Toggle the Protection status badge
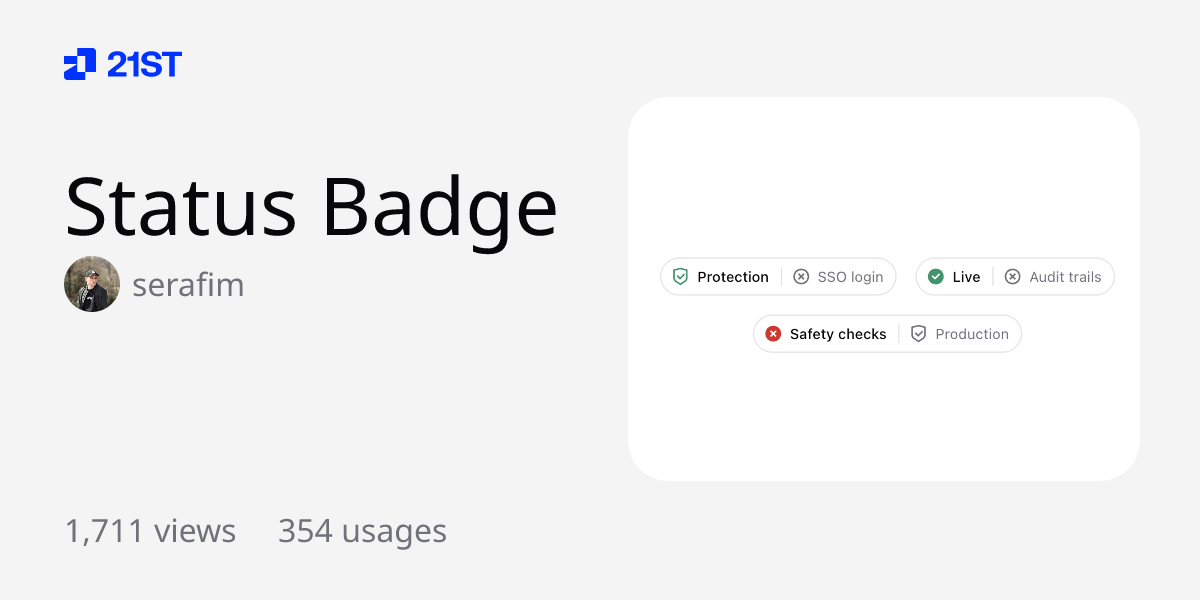The image size is (1200, 600). [x=720, y=276]
